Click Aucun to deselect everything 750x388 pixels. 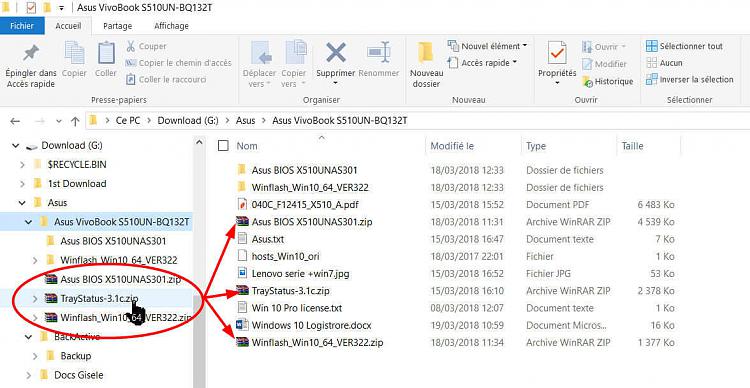(664, 63)
